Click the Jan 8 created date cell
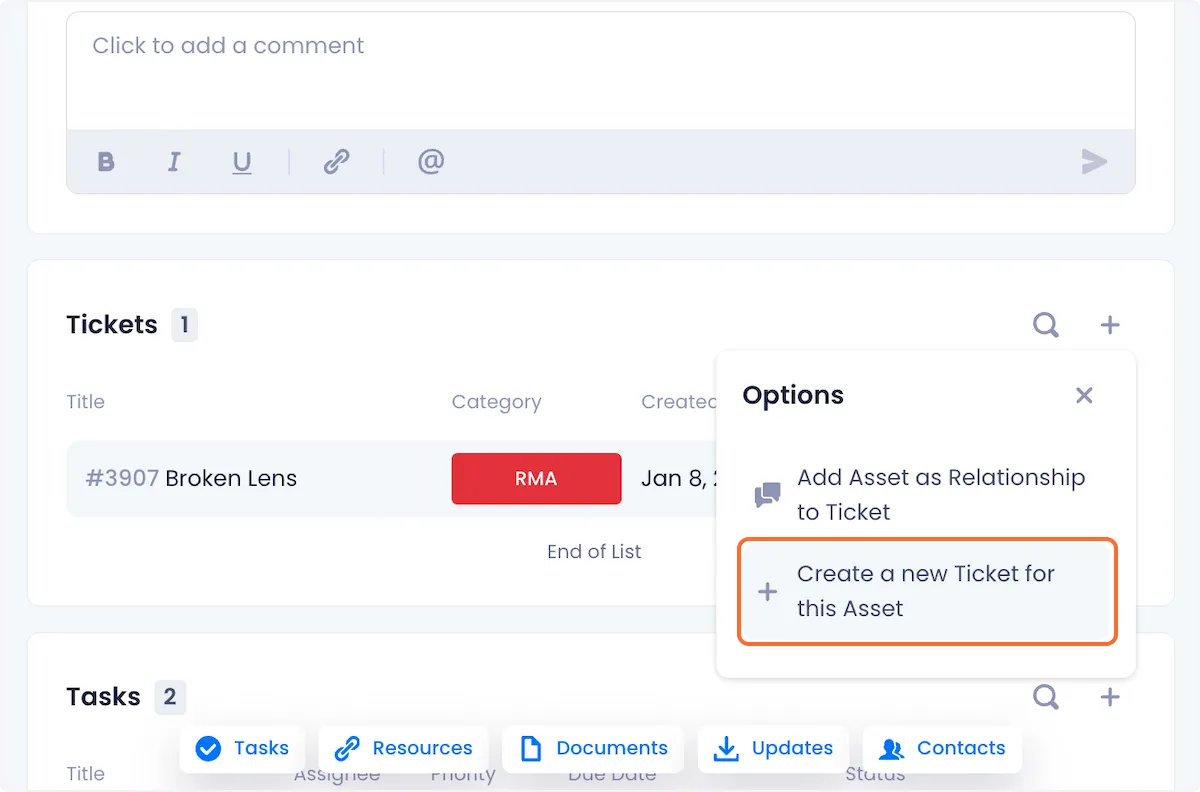The height and width of the screenshot is (792, 1200). click(680, 478)
